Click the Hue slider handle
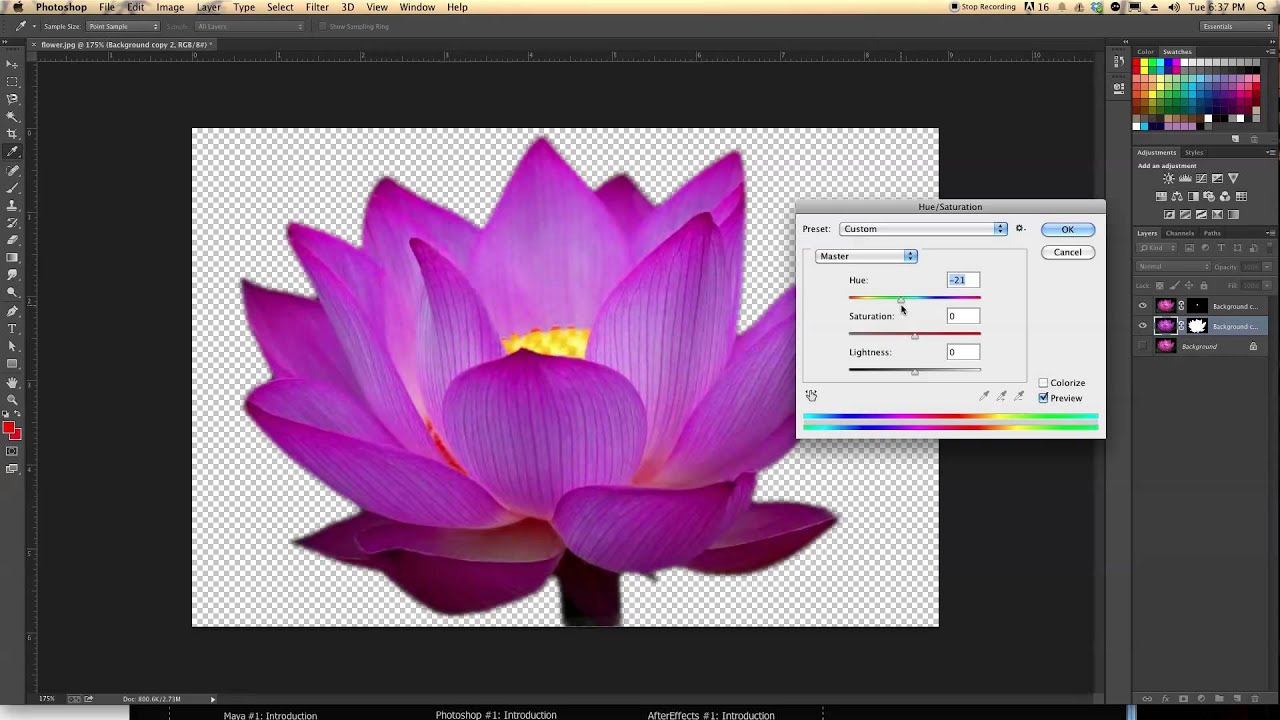This screenshot has height=720, width=1280. (x=901, y=300)
